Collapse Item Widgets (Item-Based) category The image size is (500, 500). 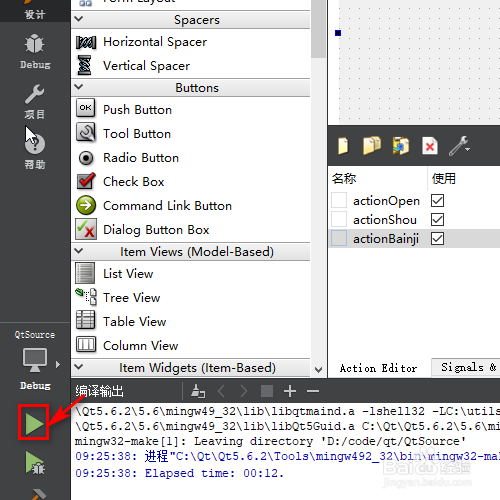point(79,367)
